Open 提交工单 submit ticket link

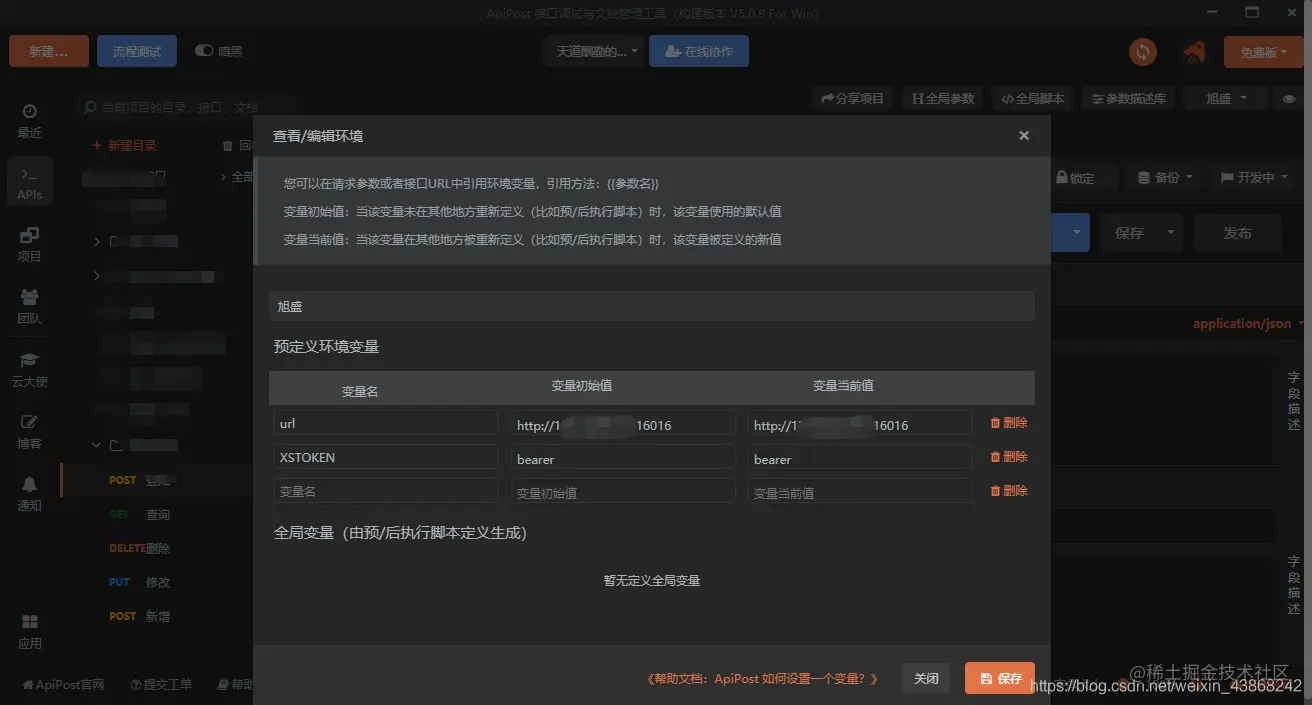[161, 684]
